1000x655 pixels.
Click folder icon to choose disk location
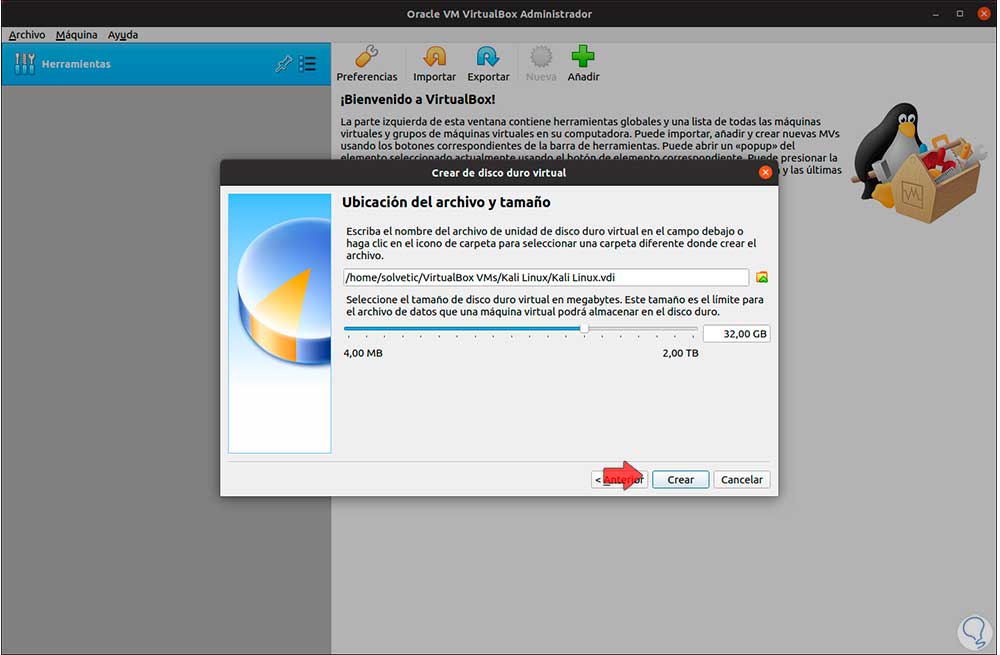[761, 277]
